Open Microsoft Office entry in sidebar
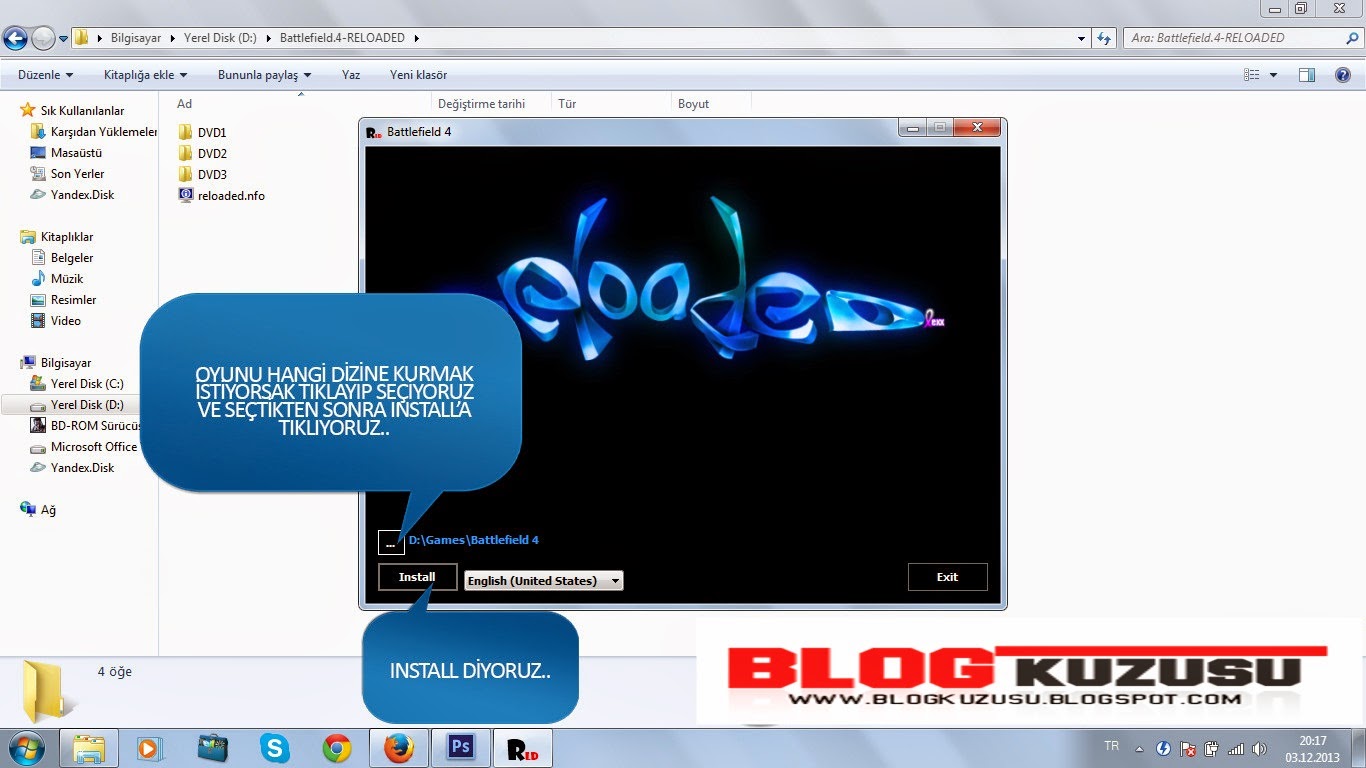 click(84, 447)
